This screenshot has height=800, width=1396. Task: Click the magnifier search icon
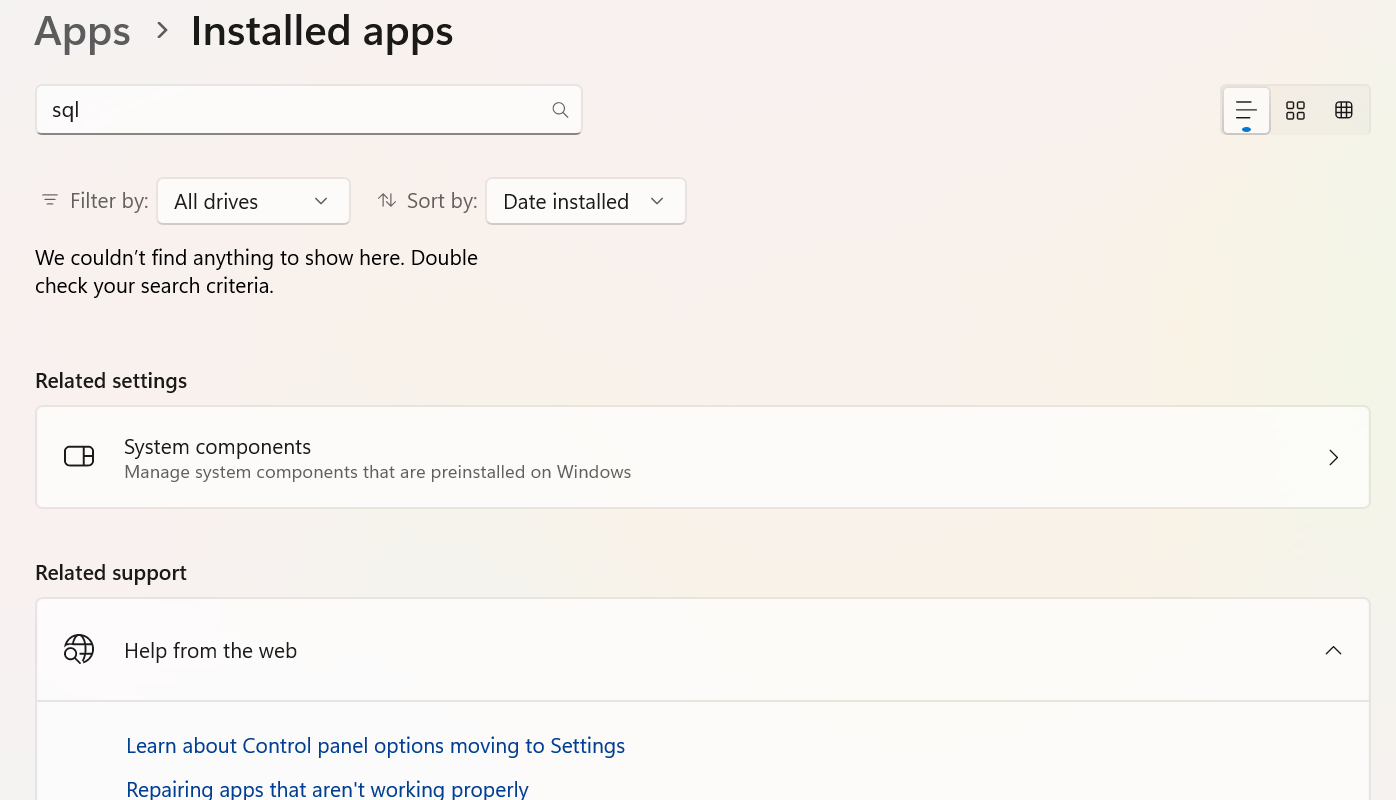coord(560,110)
